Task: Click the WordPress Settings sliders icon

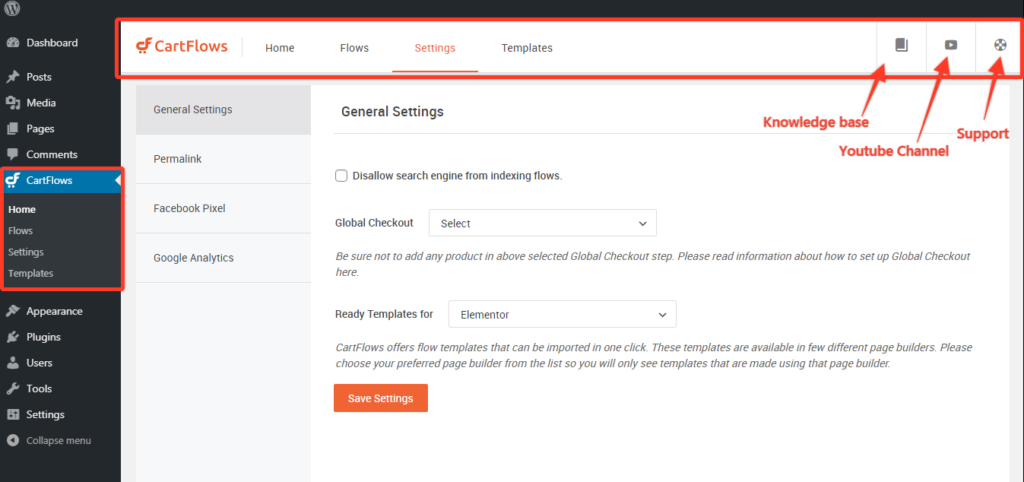Action: pos(12,415)
